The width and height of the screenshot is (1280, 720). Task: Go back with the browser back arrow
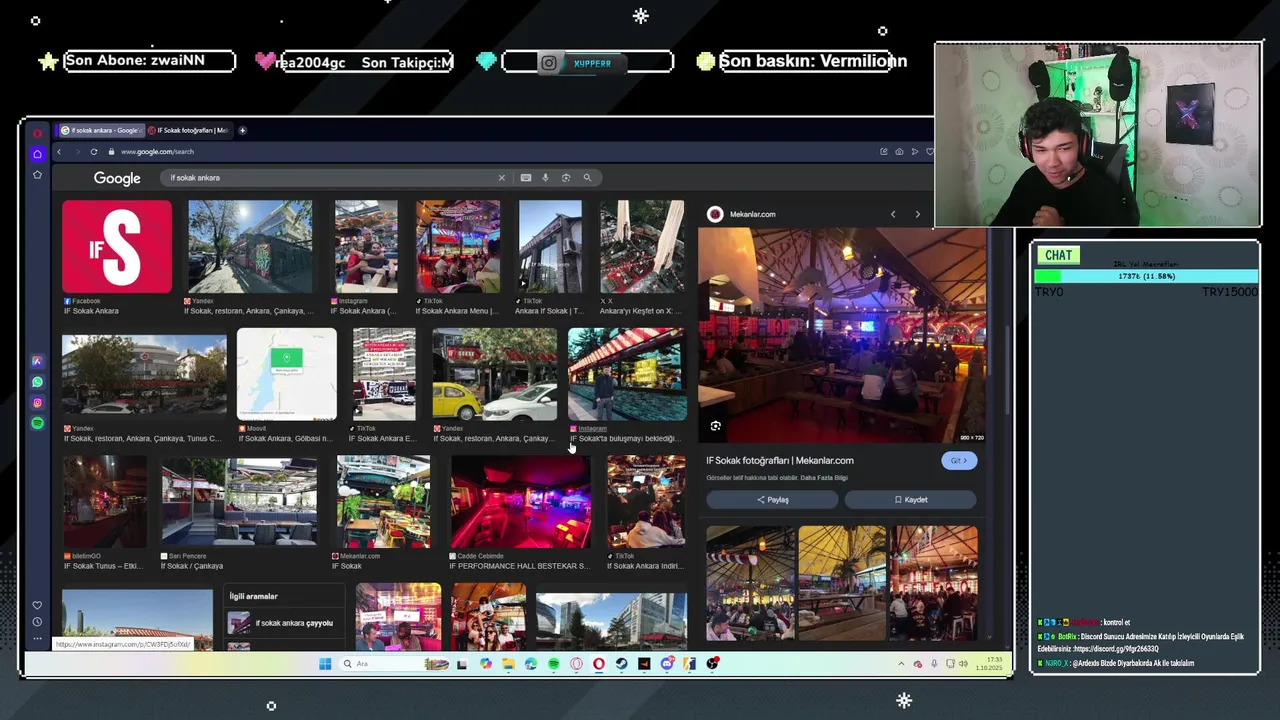coord(59,152)
